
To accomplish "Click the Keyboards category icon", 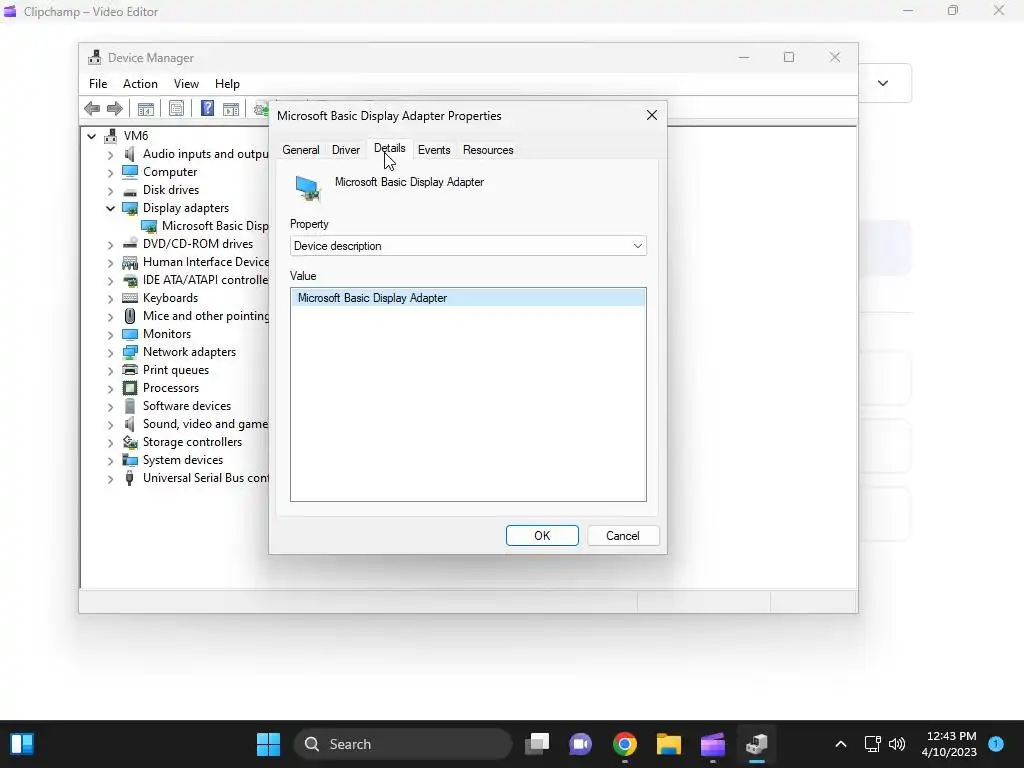I will click(130, 298).
